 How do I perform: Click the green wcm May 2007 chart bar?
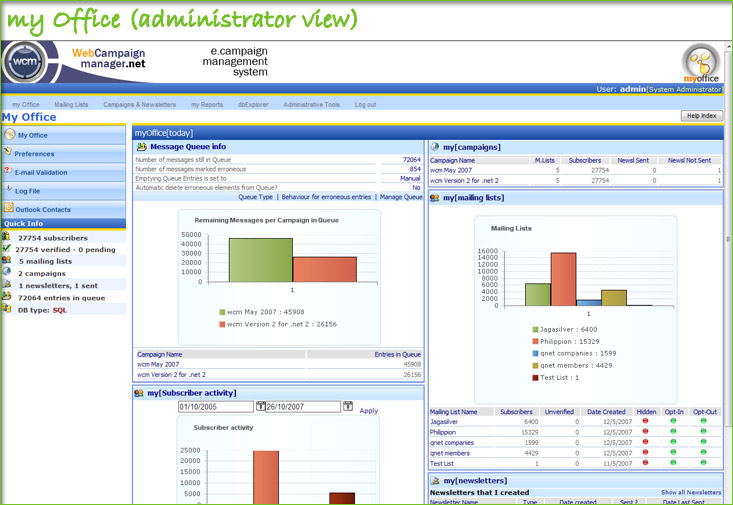[261, 260]
